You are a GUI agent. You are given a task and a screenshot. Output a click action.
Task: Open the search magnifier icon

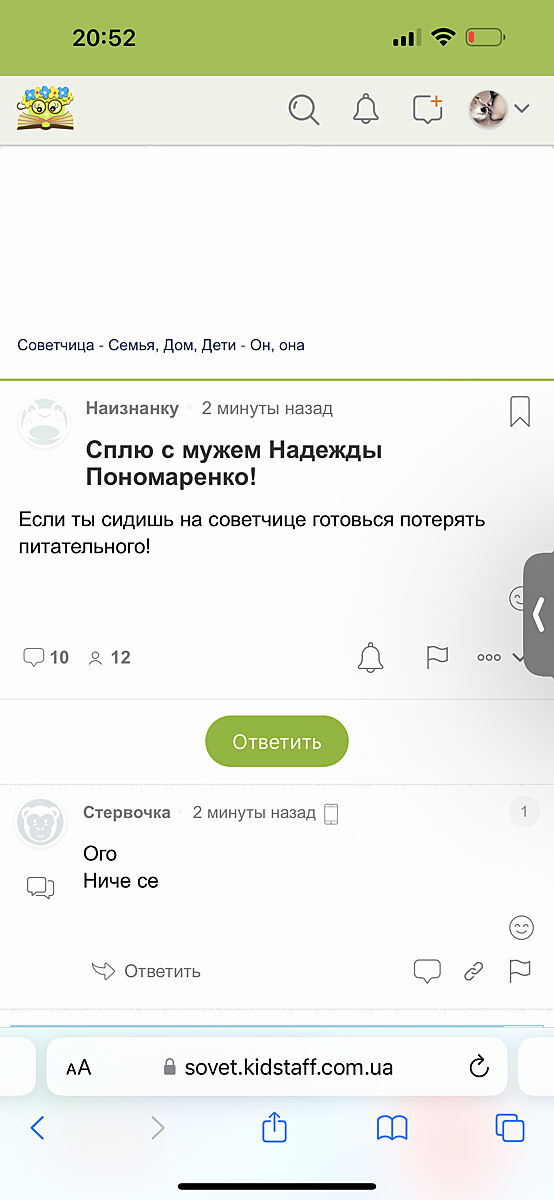[x=304, y=109]
